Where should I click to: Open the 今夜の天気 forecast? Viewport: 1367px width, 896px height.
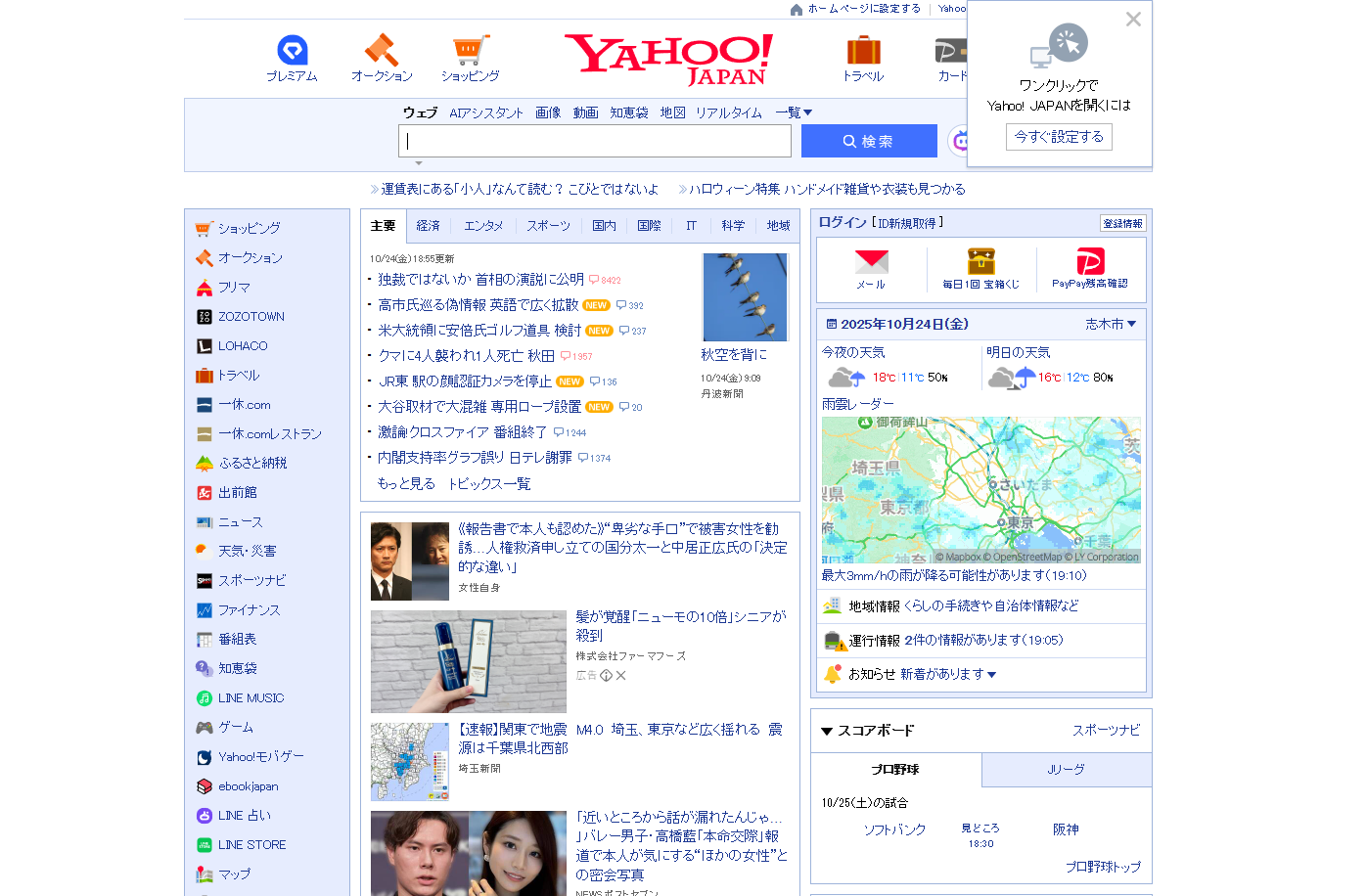click(898, 368)
